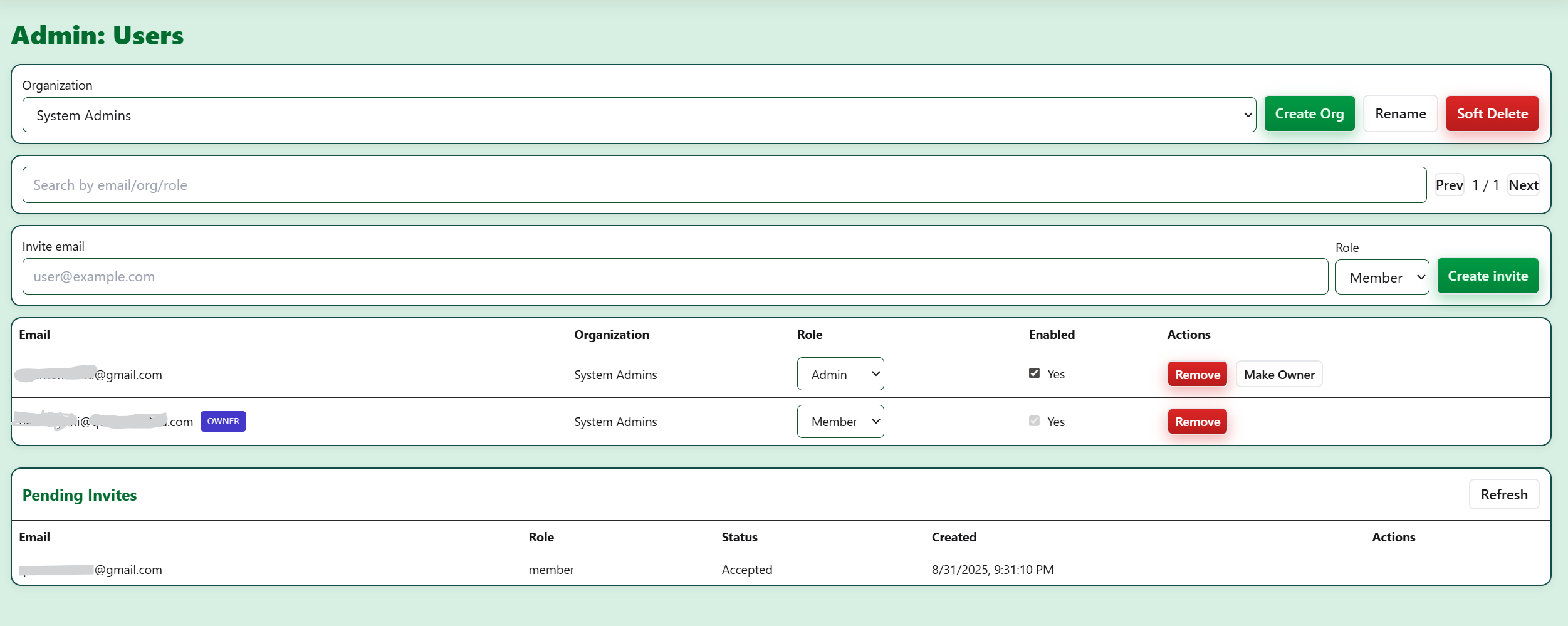Go to the previous page of users

pos(1450,184)
